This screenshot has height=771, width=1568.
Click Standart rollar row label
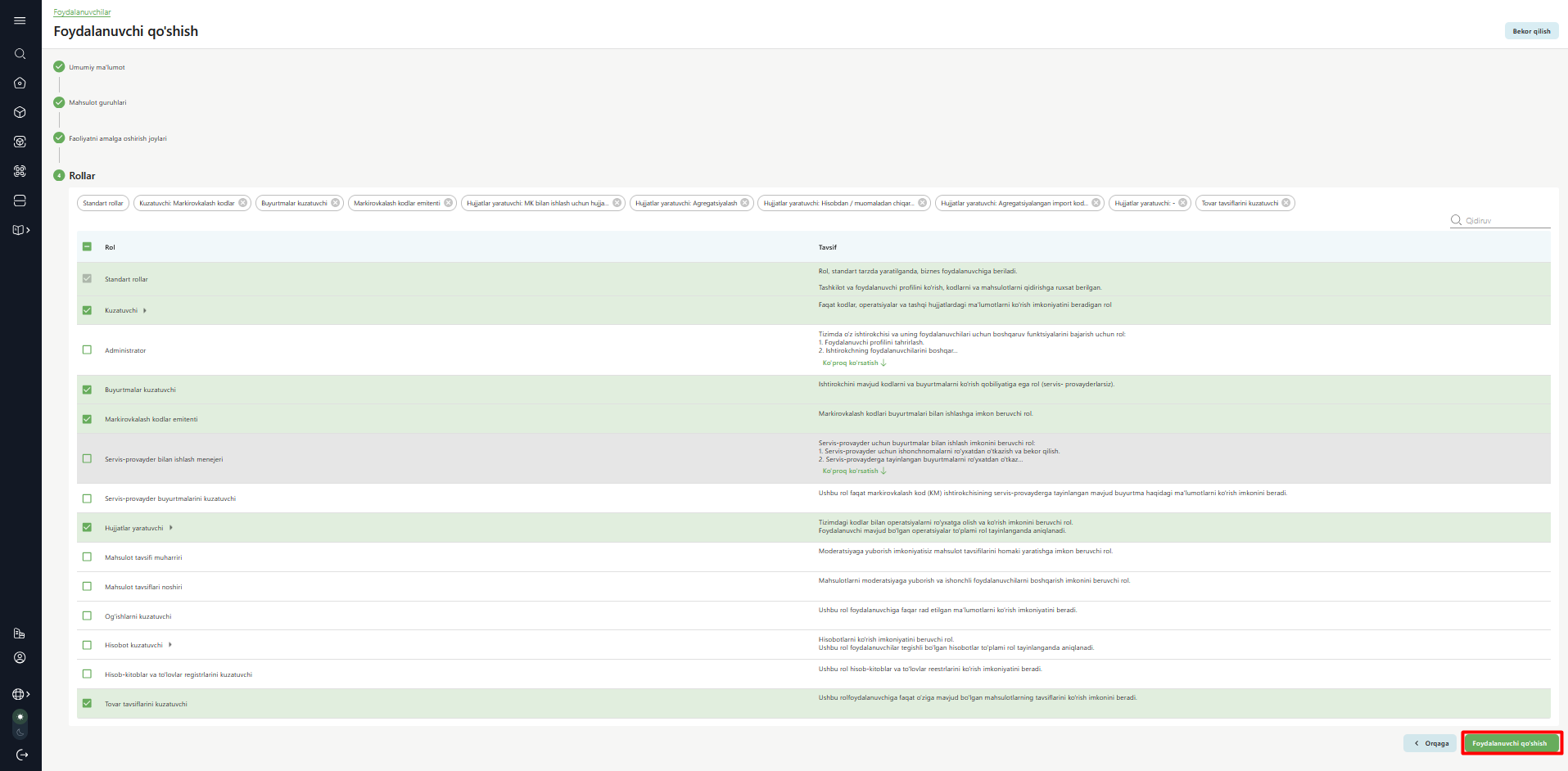tap(126, 279)
